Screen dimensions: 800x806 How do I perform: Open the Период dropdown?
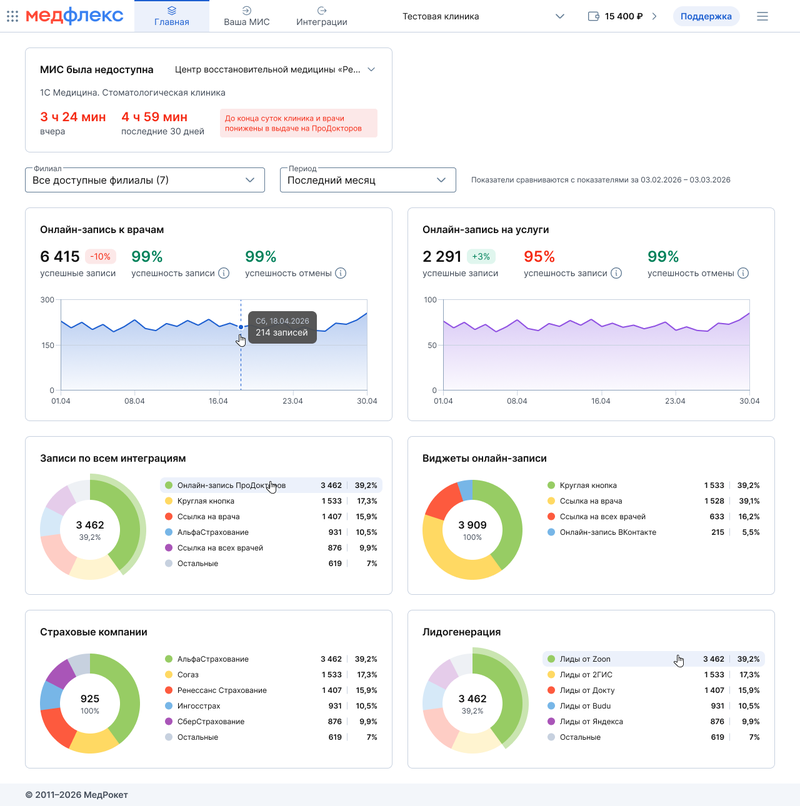coord(368,180)
